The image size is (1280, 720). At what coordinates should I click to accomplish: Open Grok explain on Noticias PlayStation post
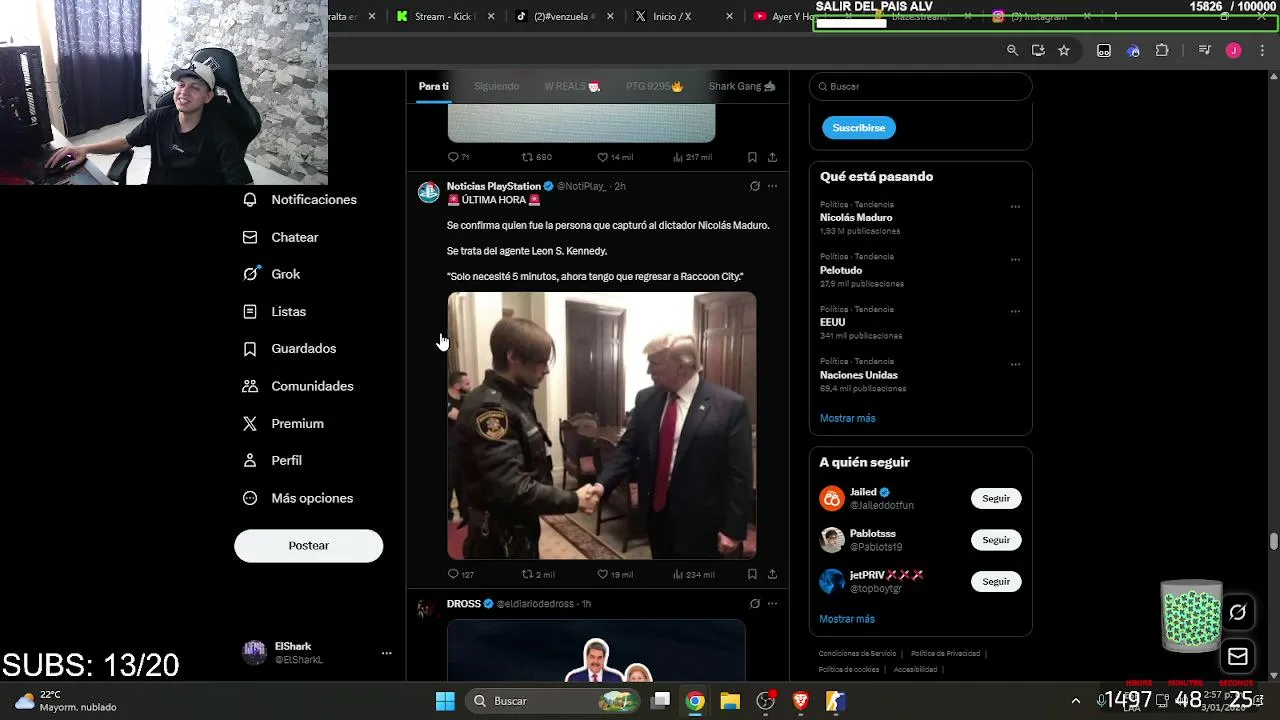point(755,186)
